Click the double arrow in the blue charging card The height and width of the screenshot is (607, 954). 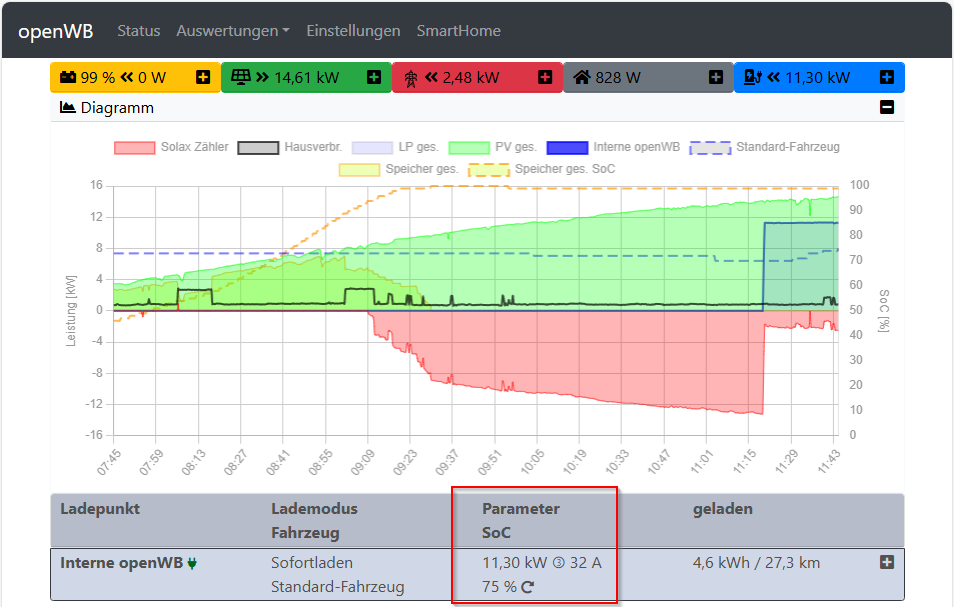coord(773,77)
